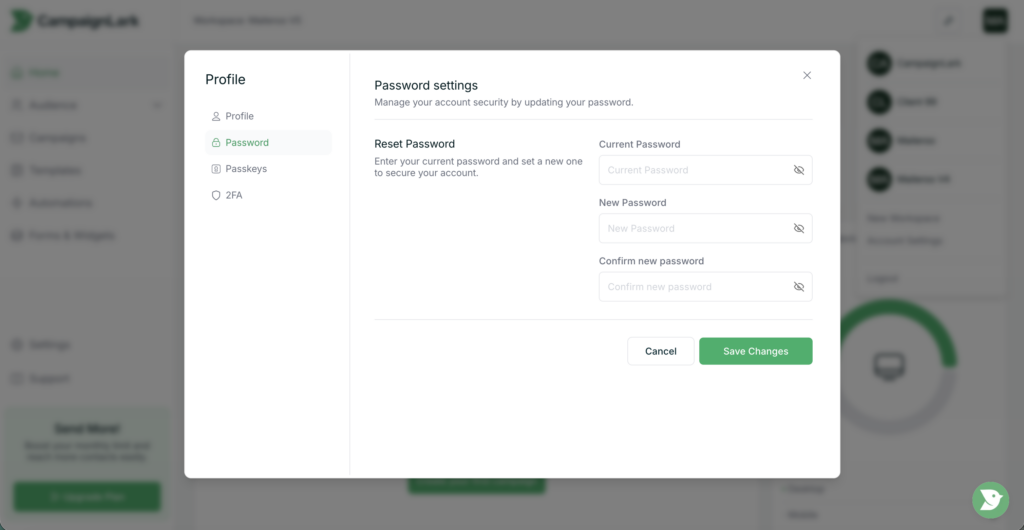Show the Current Password text
1024x530 pixels.
point(799,170)
